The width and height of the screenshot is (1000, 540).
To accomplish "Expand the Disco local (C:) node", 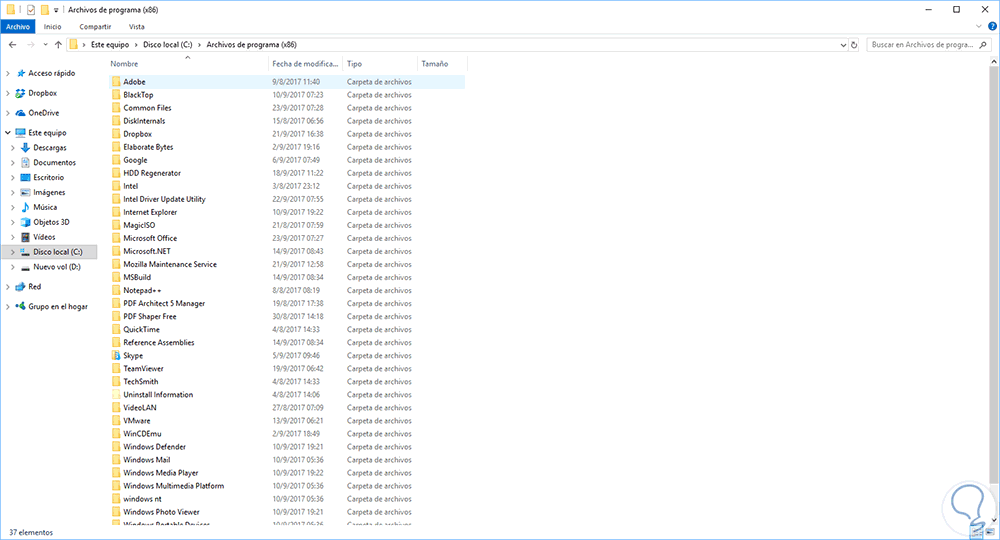I will coord(13,252).
